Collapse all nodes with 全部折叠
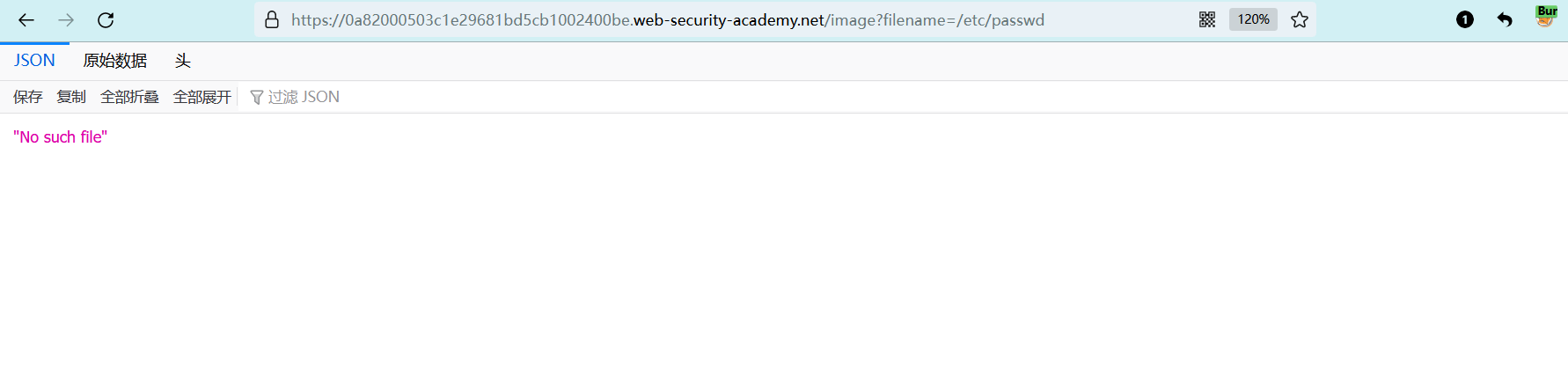 (129, 97)
